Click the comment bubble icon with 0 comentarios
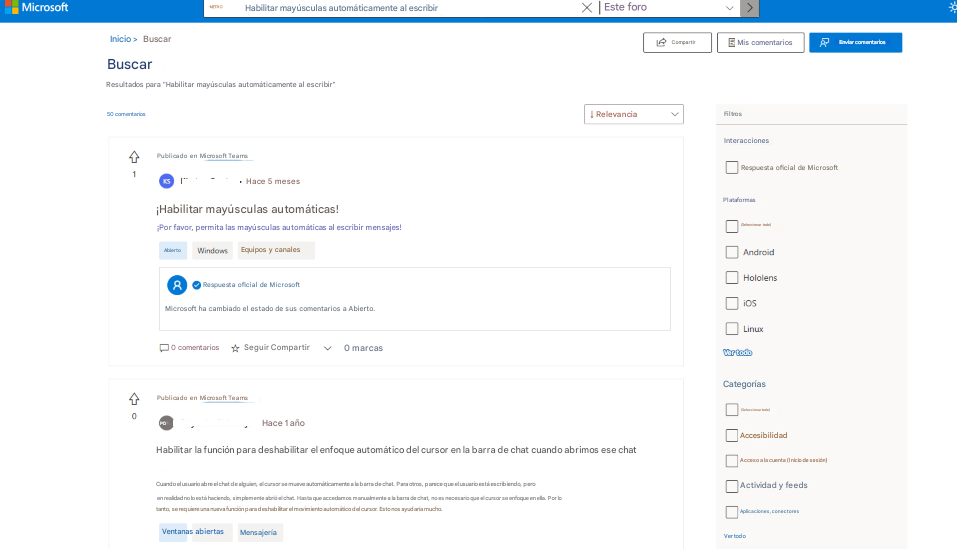The width and height of the screenshot is (957, 559). click(x=164, y=348)
